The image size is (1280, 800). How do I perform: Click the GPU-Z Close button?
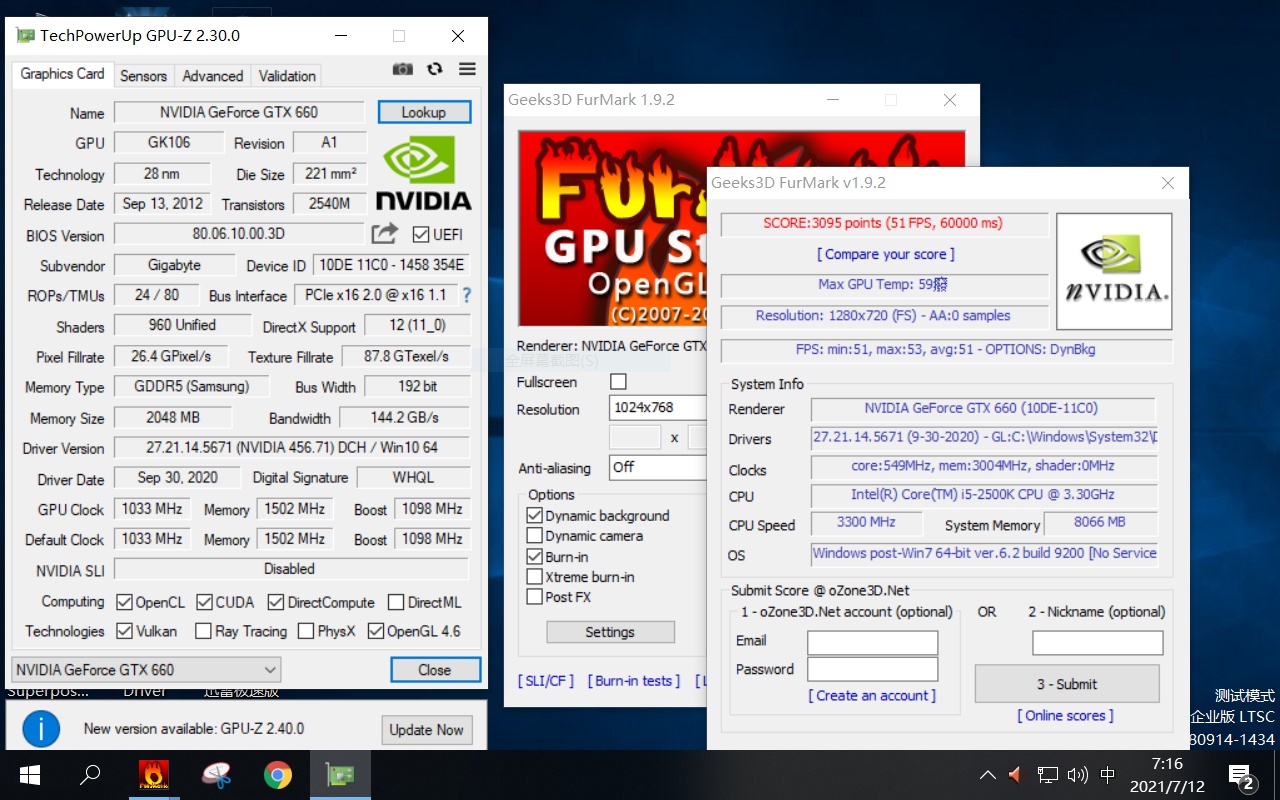pos(435,670)
